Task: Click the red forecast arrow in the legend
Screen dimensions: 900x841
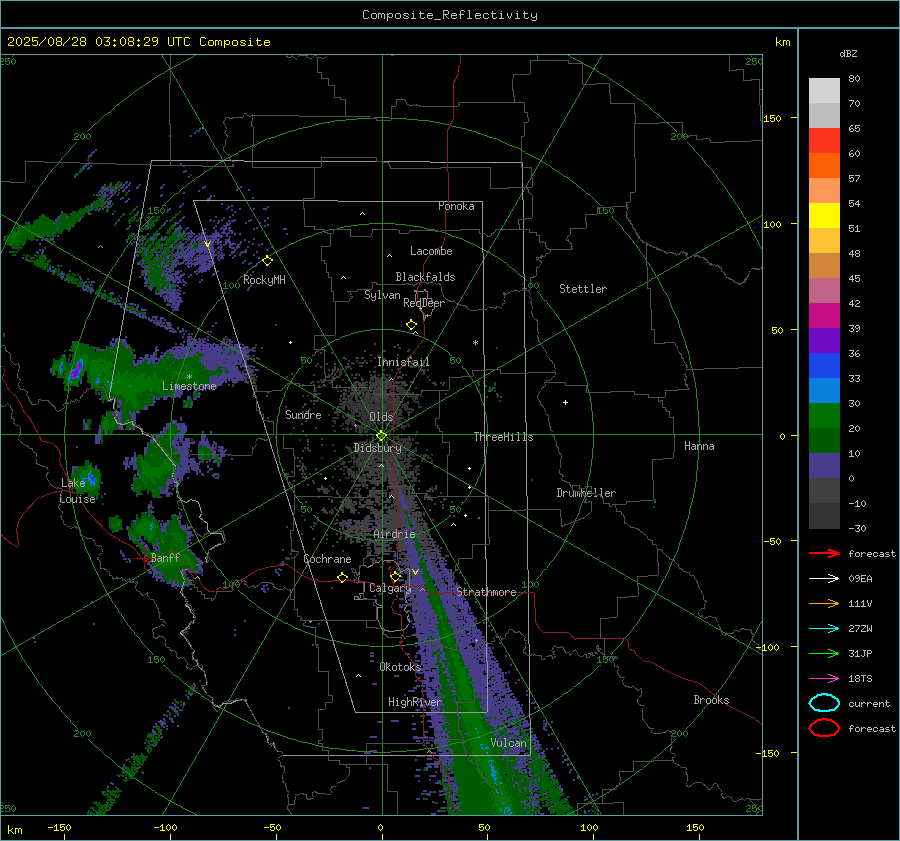Action: [x=824, y=553]
